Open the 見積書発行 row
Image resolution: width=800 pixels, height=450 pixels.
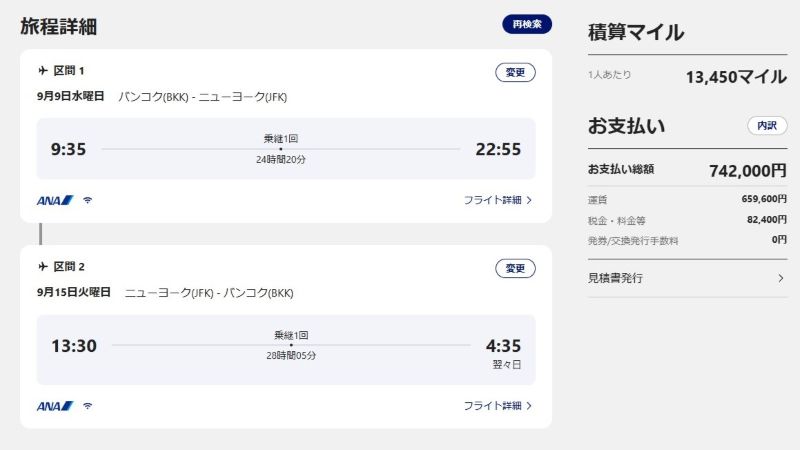tap(687, 278)
